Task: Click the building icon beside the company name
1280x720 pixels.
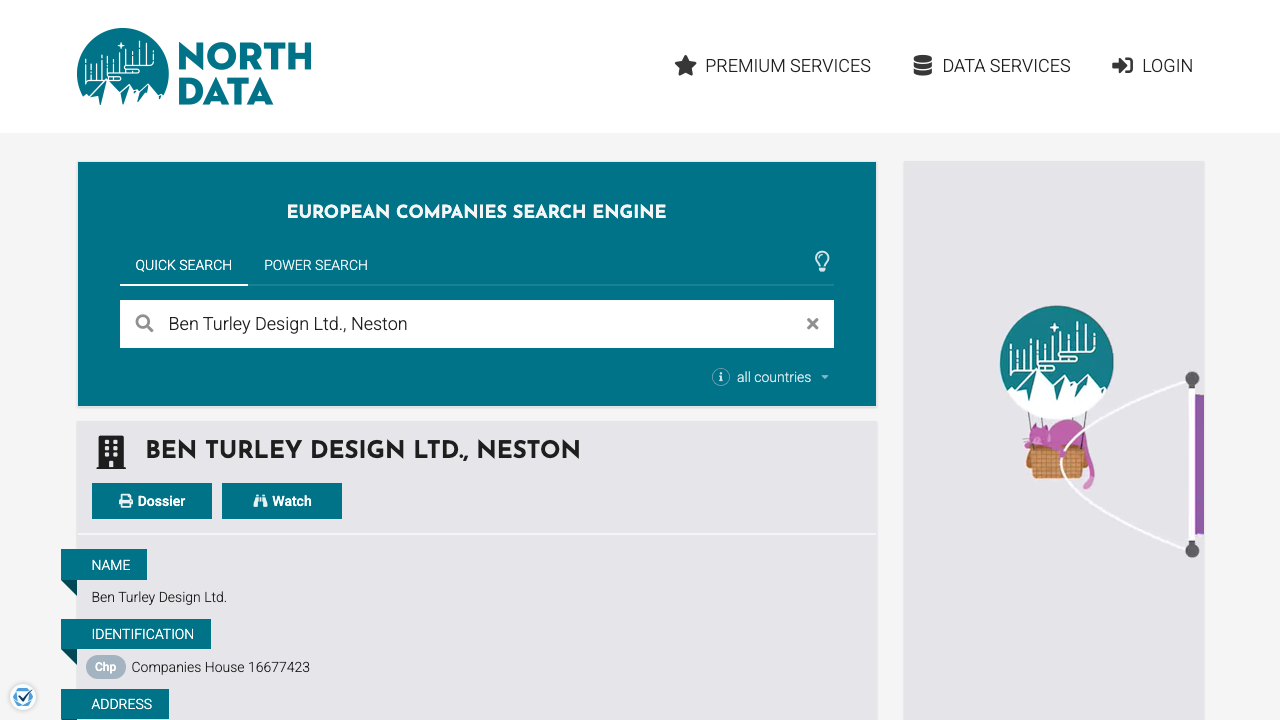Action: [110, 451]
